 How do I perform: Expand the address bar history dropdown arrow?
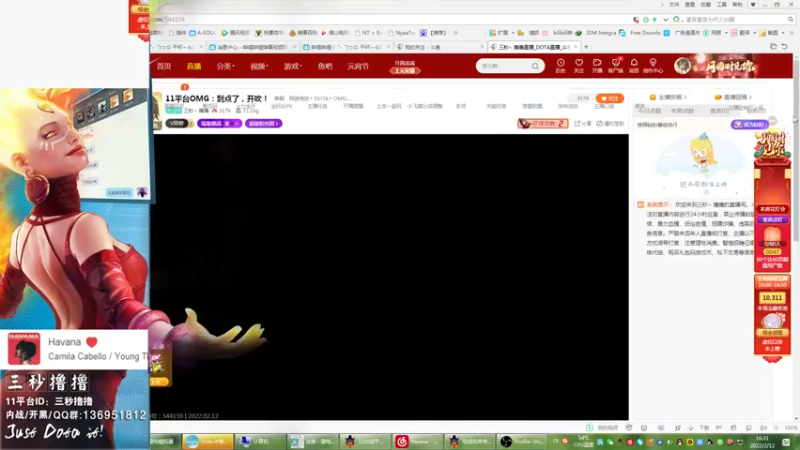(x=665, y=19)
